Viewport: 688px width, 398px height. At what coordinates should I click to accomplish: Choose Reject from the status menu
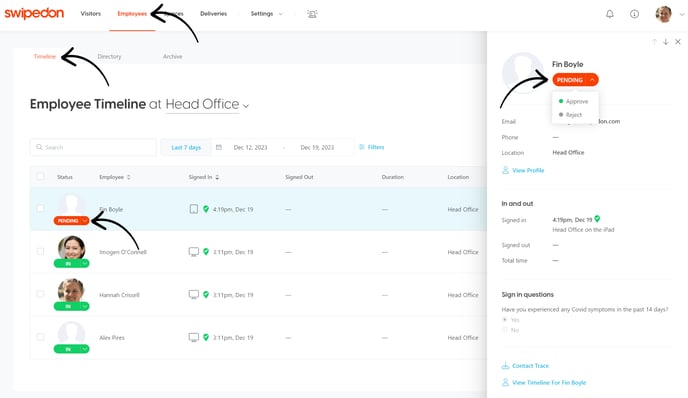570,115
